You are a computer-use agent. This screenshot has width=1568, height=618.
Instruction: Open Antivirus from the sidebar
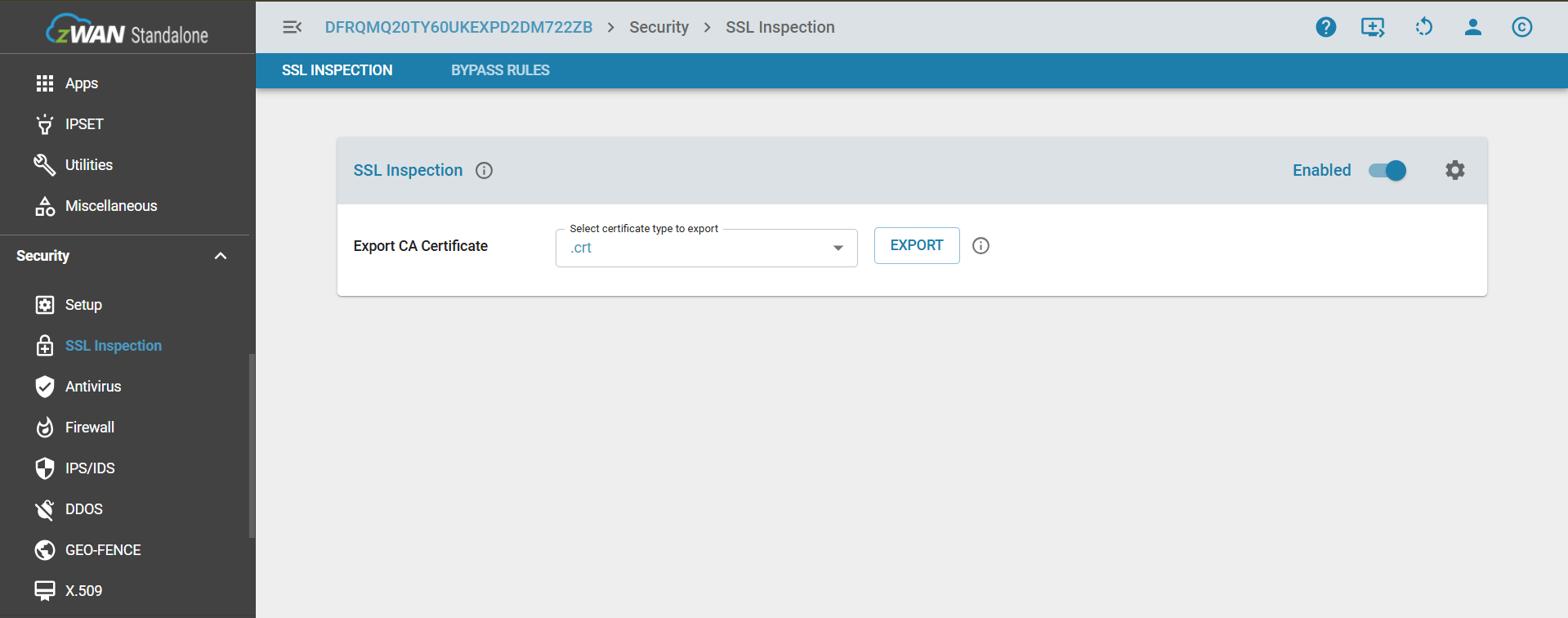[x=93, y=387]
